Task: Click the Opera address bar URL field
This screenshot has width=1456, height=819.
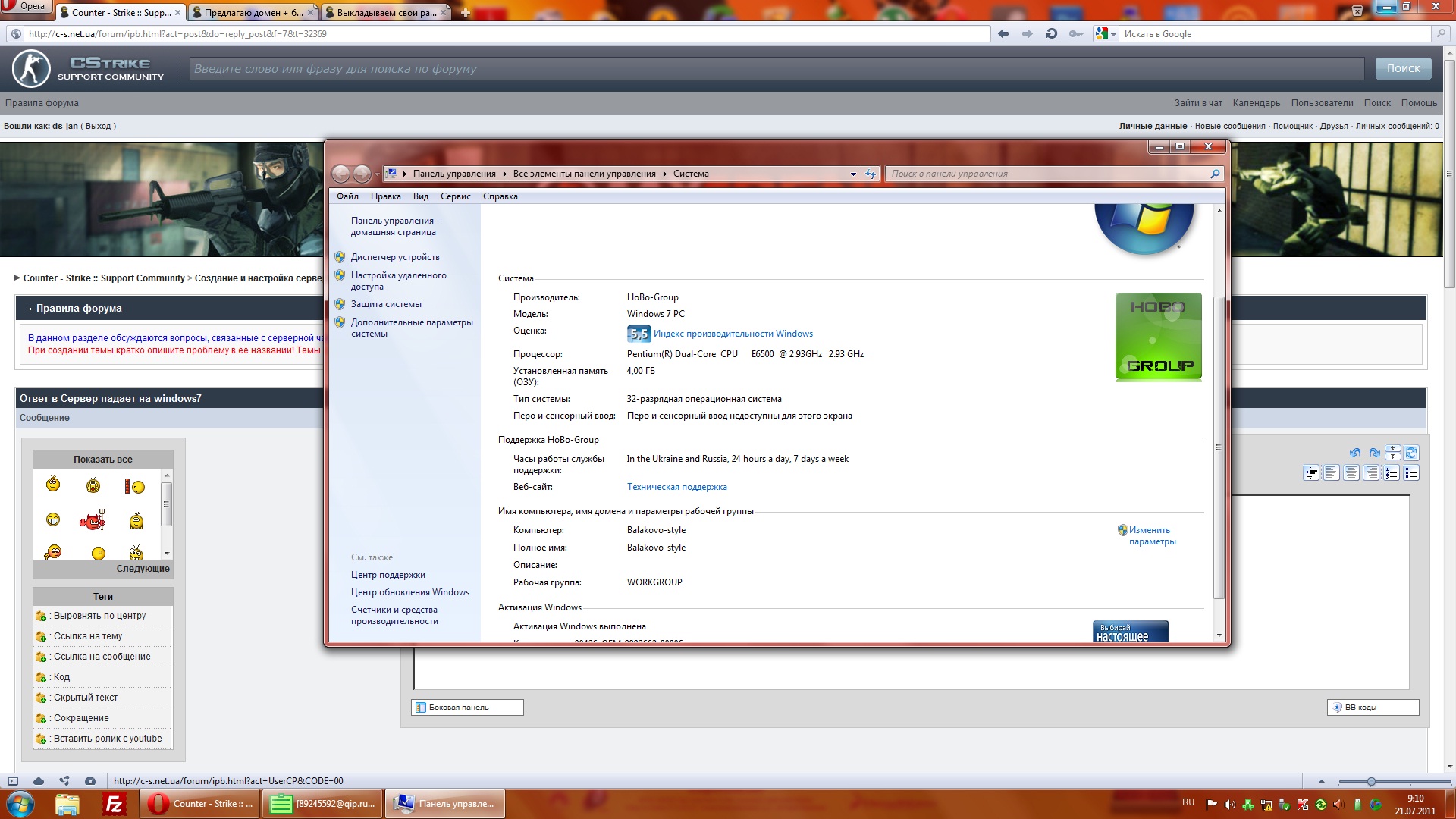Action: tap(508, 34)
